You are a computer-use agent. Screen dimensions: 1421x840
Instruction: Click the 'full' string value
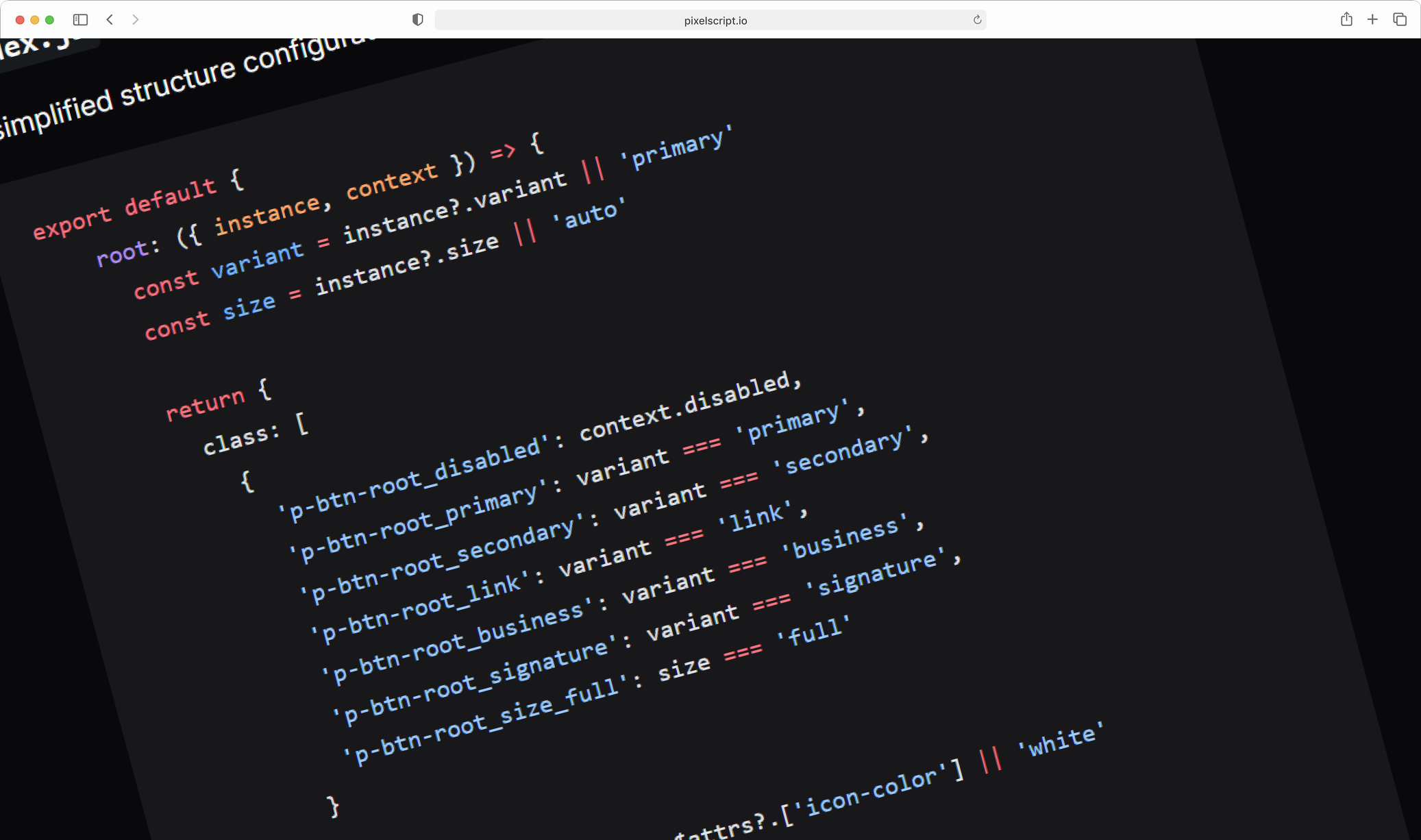point(815,631)
